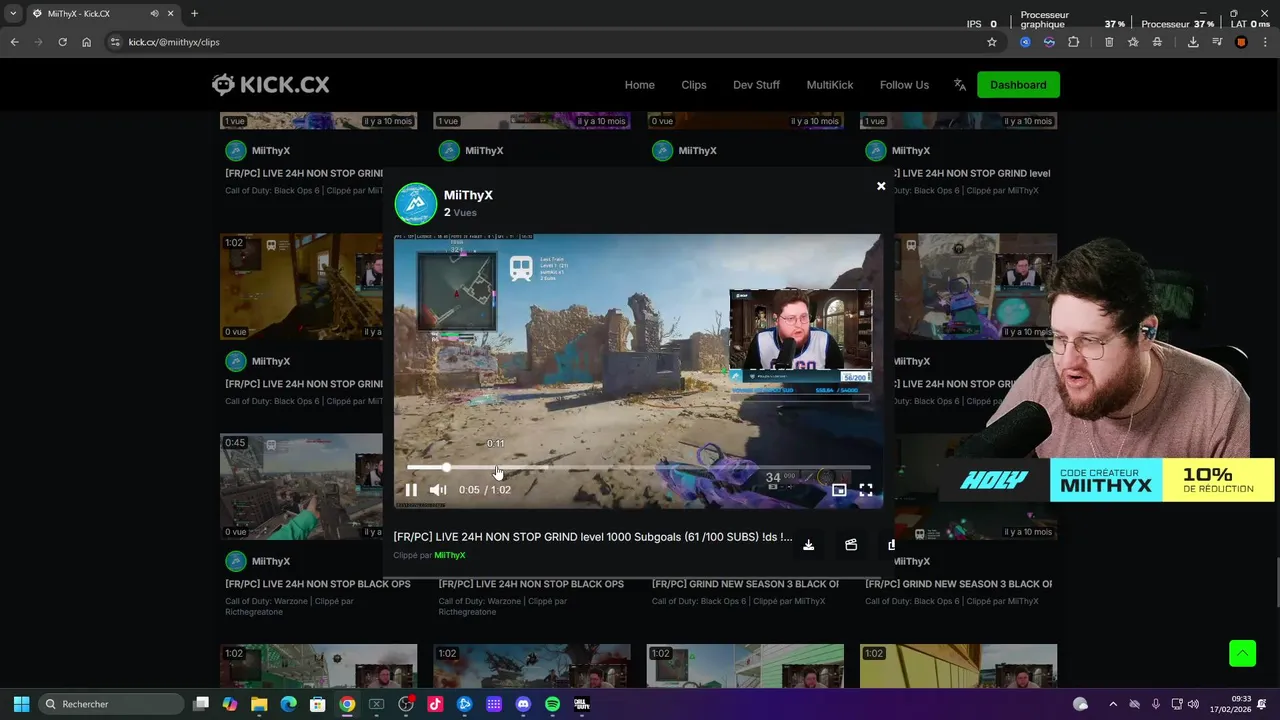
Task: Open picture-in-picture for the clip
Action: pos(839,490)
